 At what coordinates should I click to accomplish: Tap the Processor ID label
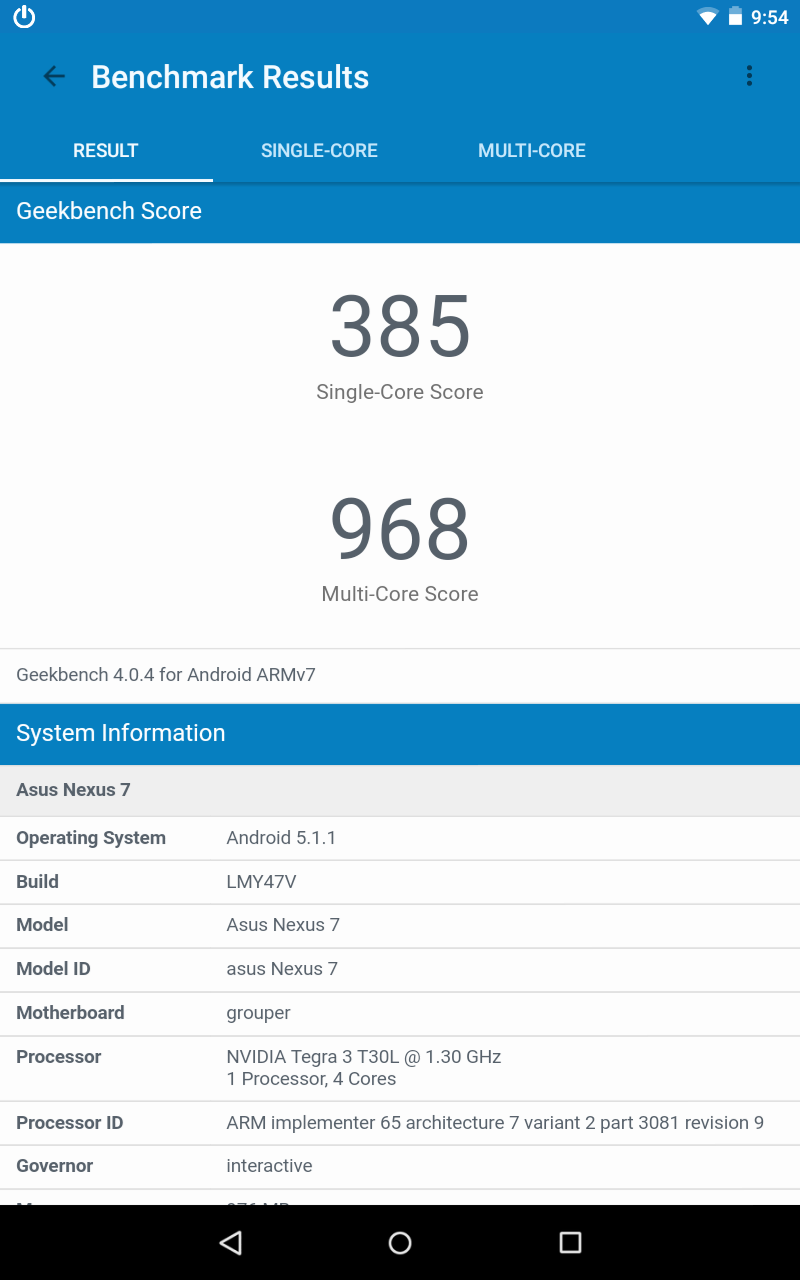pyautogui.click(x=70, y=1123)
